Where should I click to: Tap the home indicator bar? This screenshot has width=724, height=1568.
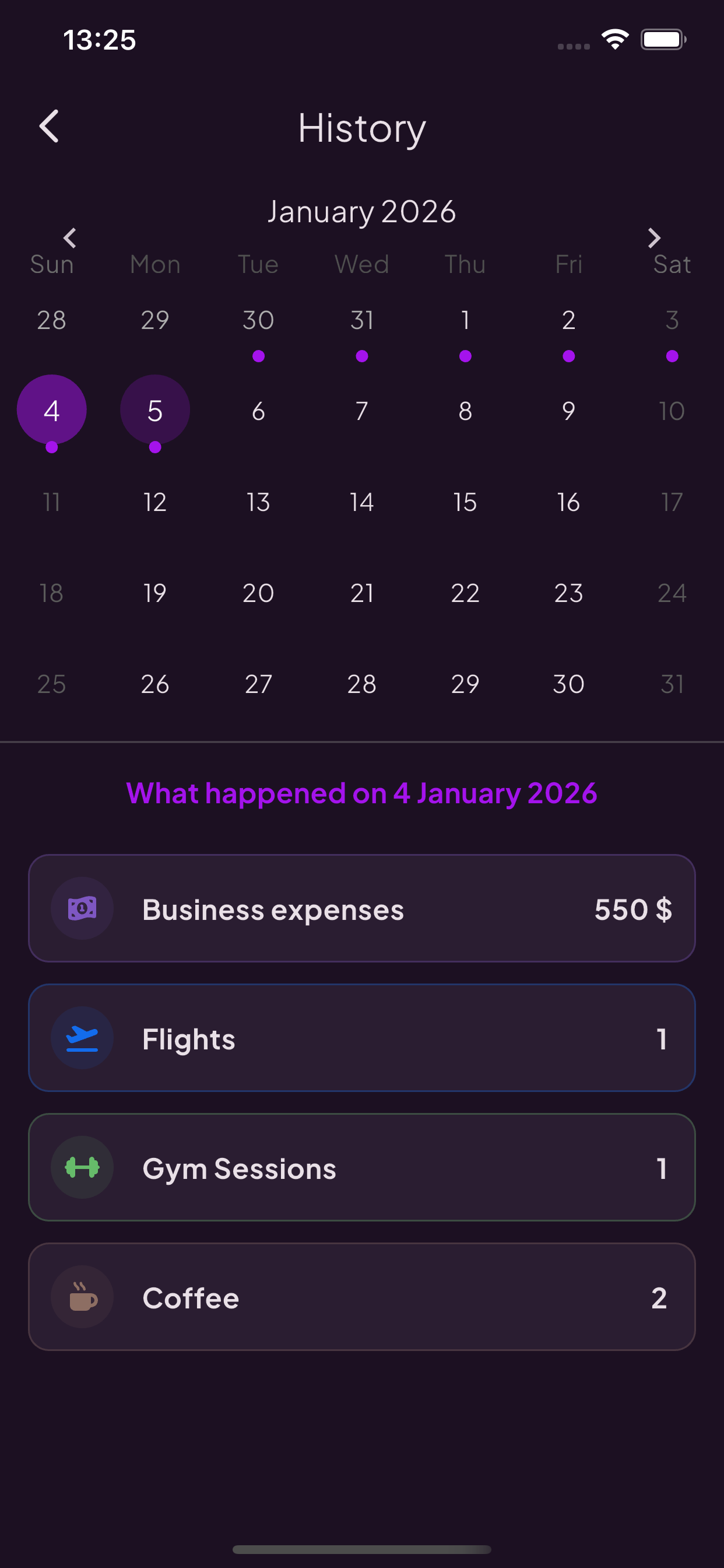[x=362, y=1549]
